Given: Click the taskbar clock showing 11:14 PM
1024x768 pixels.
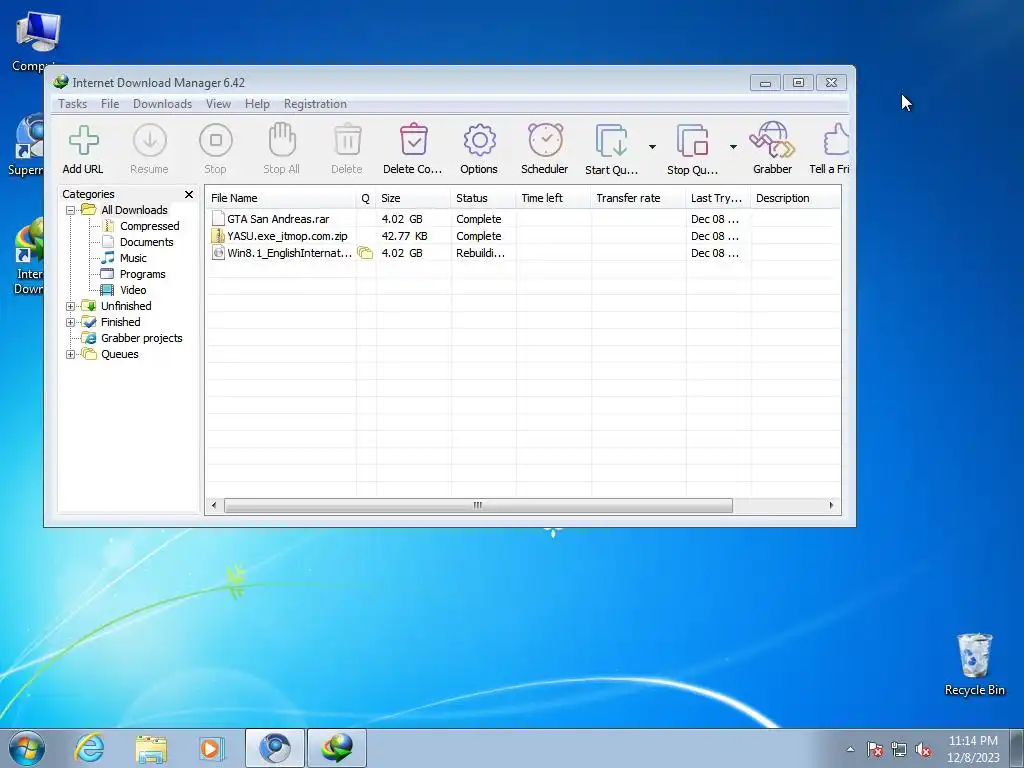Looking at the screenshot, I should 973,749.
